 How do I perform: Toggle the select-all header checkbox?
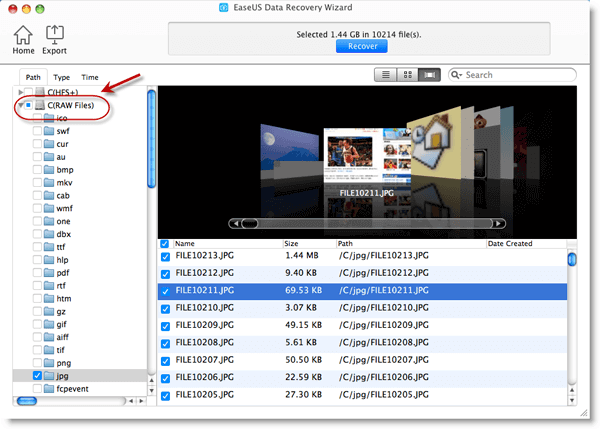(165, 243)
